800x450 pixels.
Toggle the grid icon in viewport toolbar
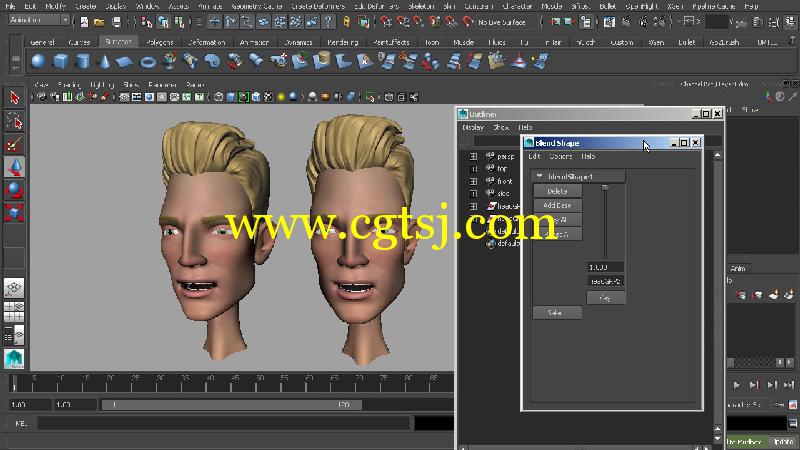pos(124,97)
